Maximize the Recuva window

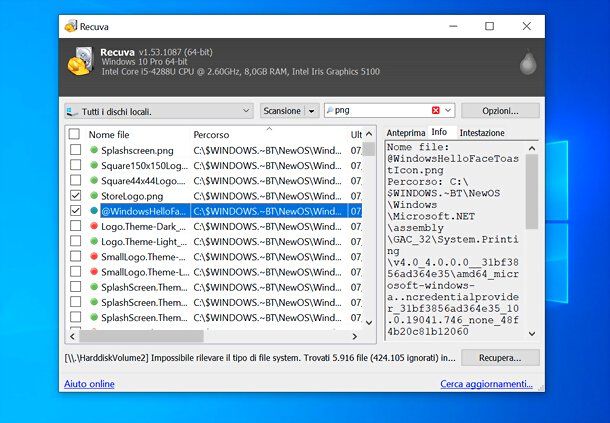(x=489, y=26)
